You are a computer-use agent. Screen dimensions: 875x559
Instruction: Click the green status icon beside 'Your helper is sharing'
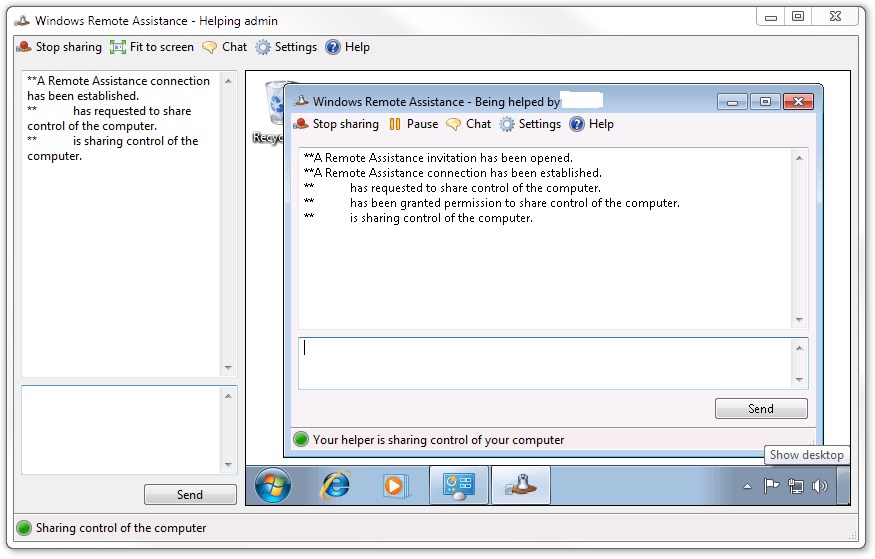click(x=301, y=440)
